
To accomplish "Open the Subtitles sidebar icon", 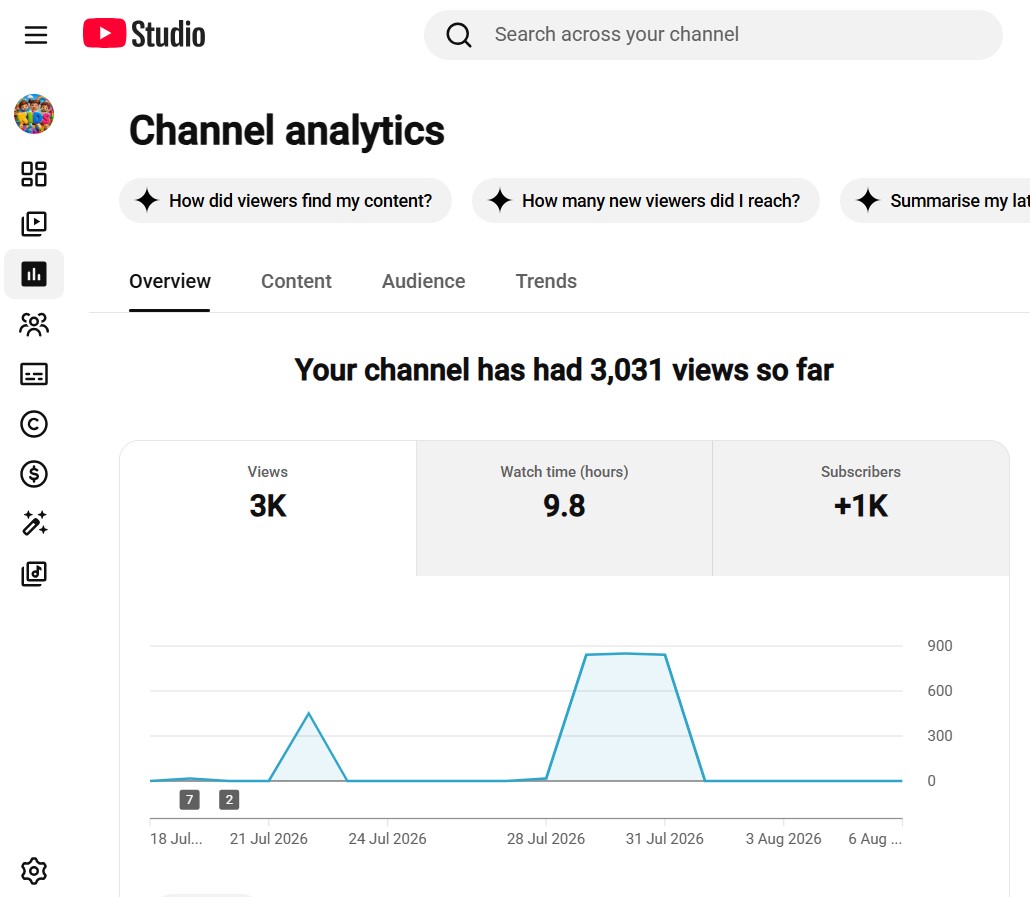I will point(34,374).
